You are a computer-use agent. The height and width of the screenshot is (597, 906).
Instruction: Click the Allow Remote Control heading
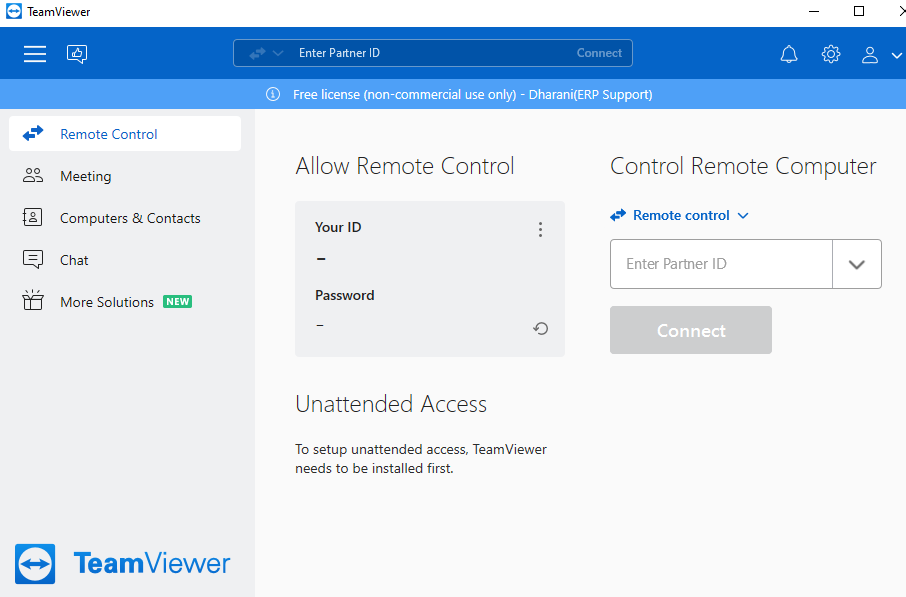404,166
